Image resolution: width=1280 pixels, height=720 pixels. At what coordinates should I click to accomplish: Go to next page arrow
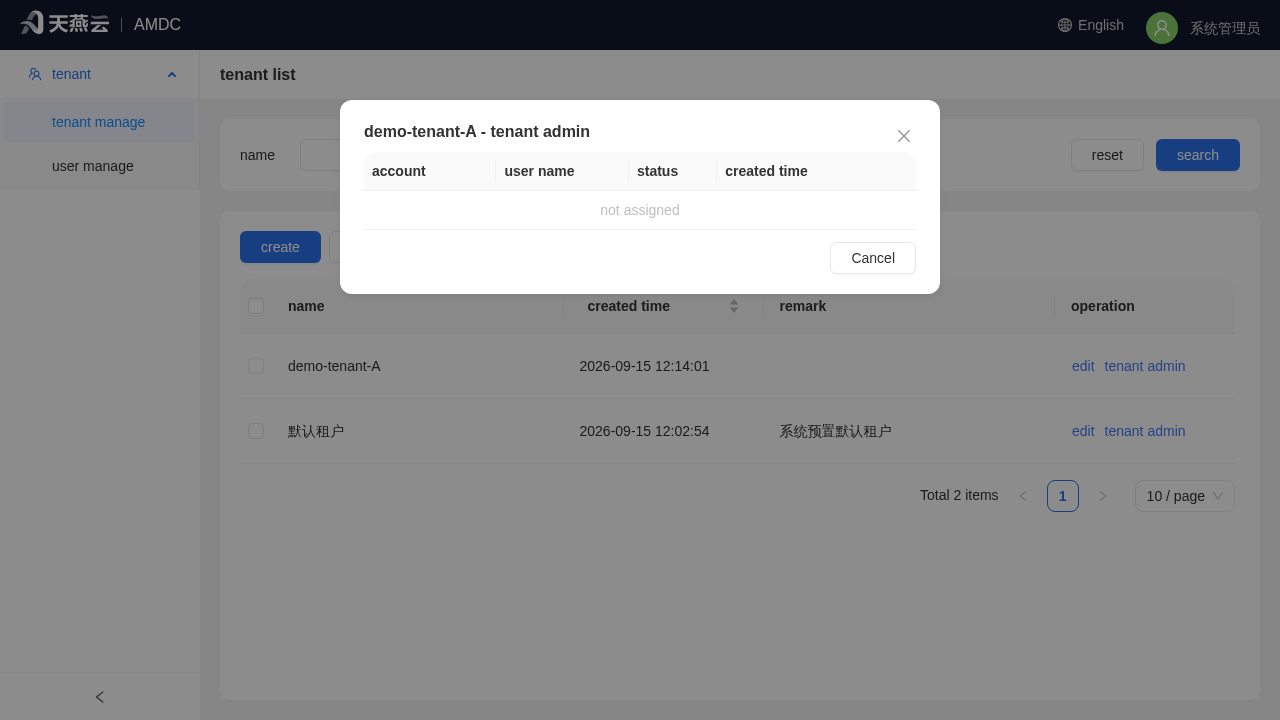click(1103, 496)
